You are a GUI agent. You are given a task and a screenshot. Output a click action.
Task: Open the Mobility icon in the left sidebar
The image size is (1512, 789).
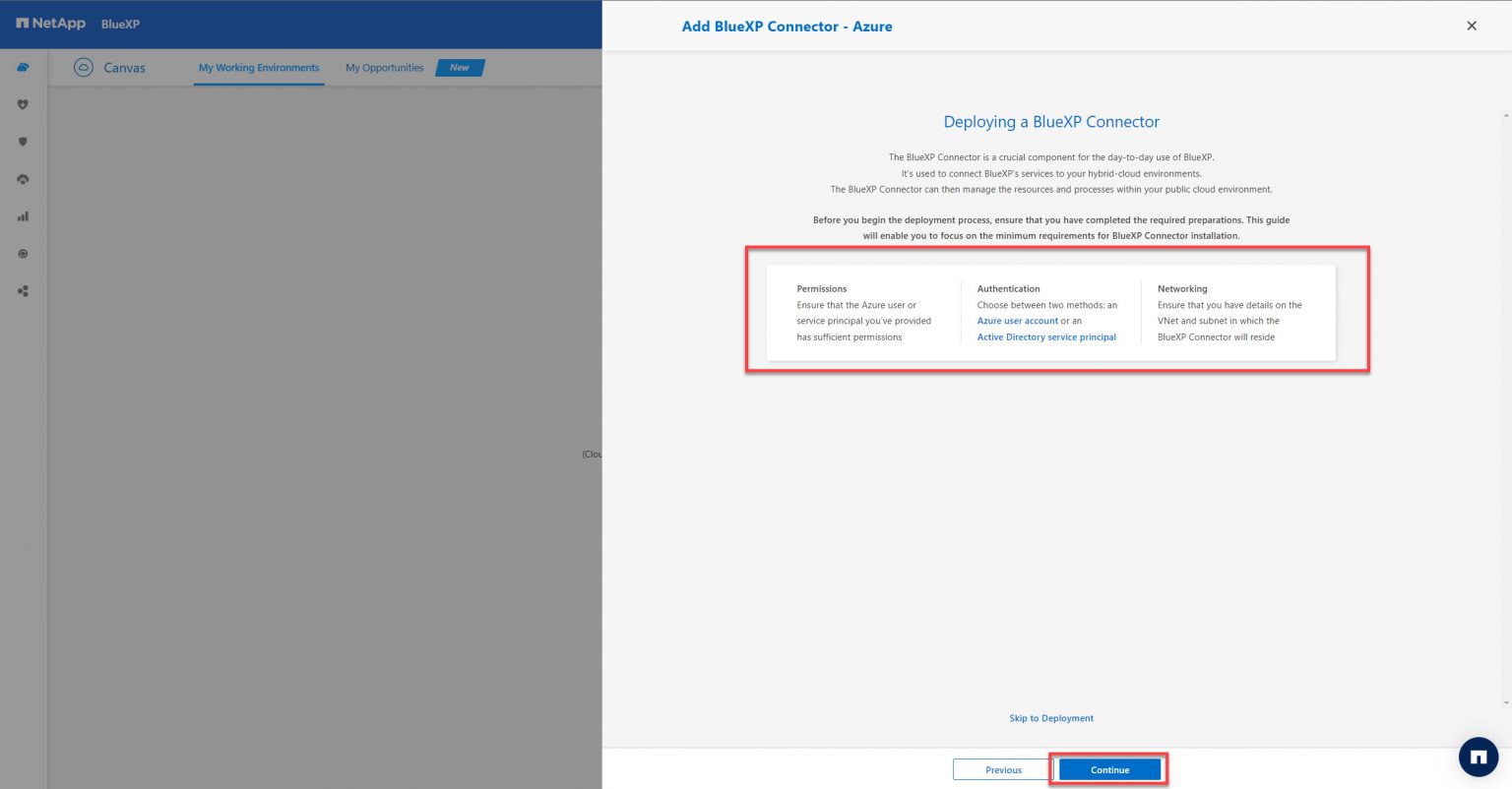(x=23, y=178)
